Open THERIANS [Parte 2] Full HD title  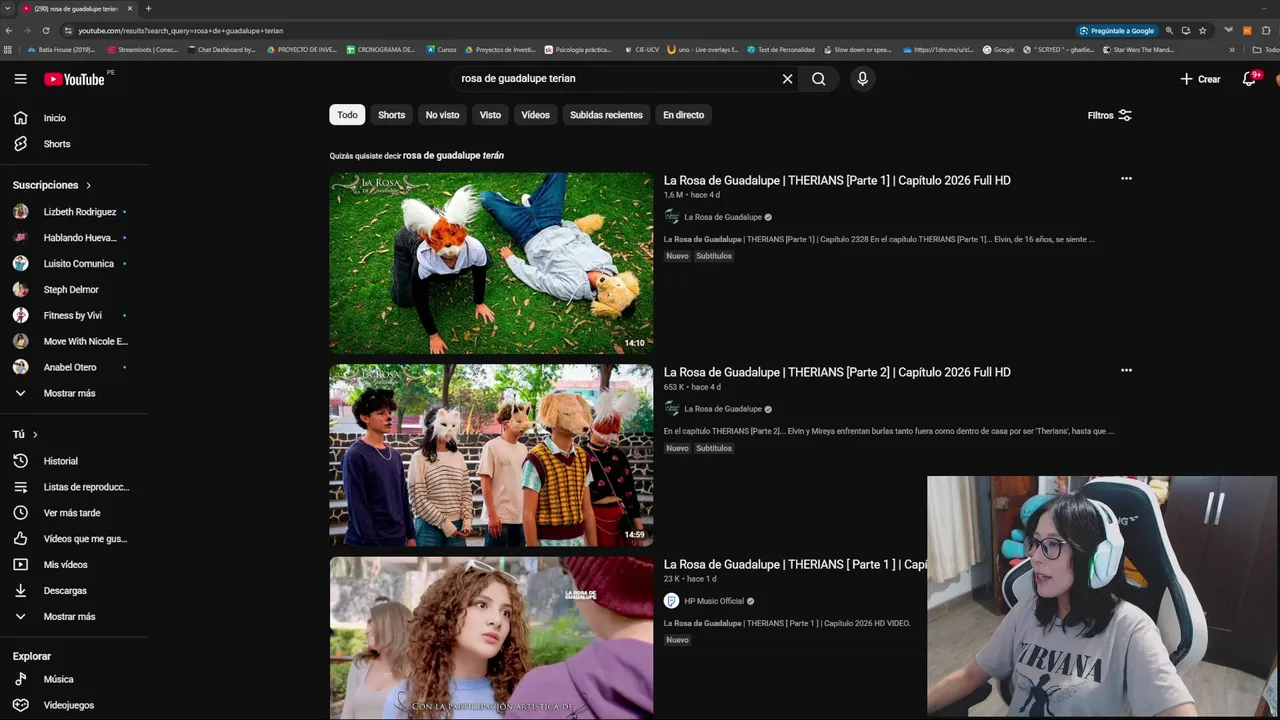[x=837, y=372]
